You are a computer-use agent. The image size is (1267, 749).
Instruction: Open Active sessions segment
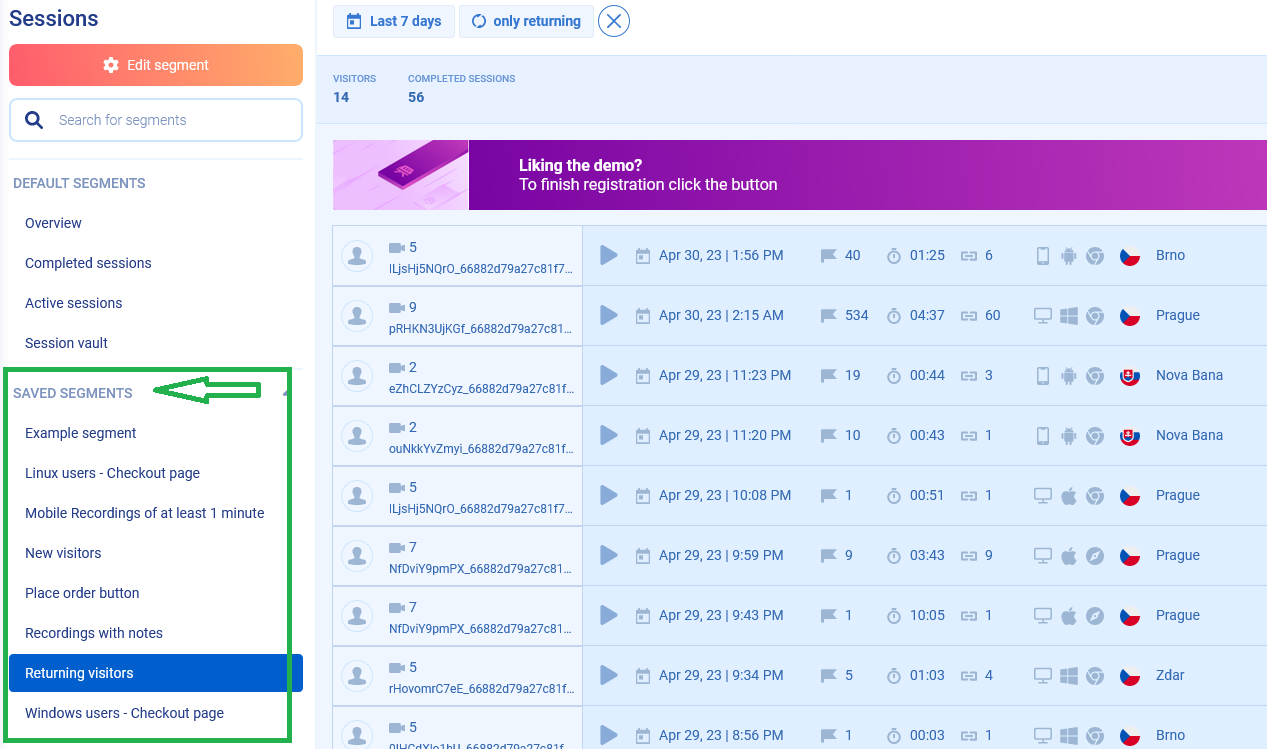(73, 303)
